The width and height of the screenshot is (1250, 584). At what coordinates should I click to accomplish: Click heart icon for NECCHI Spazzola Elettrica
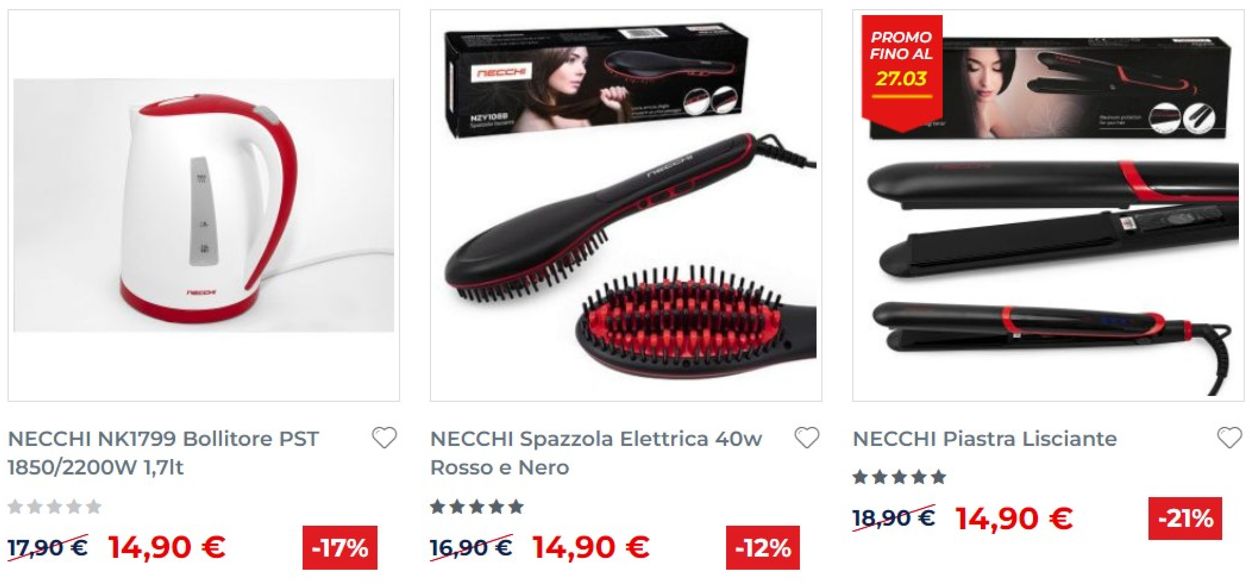[807, 438]
